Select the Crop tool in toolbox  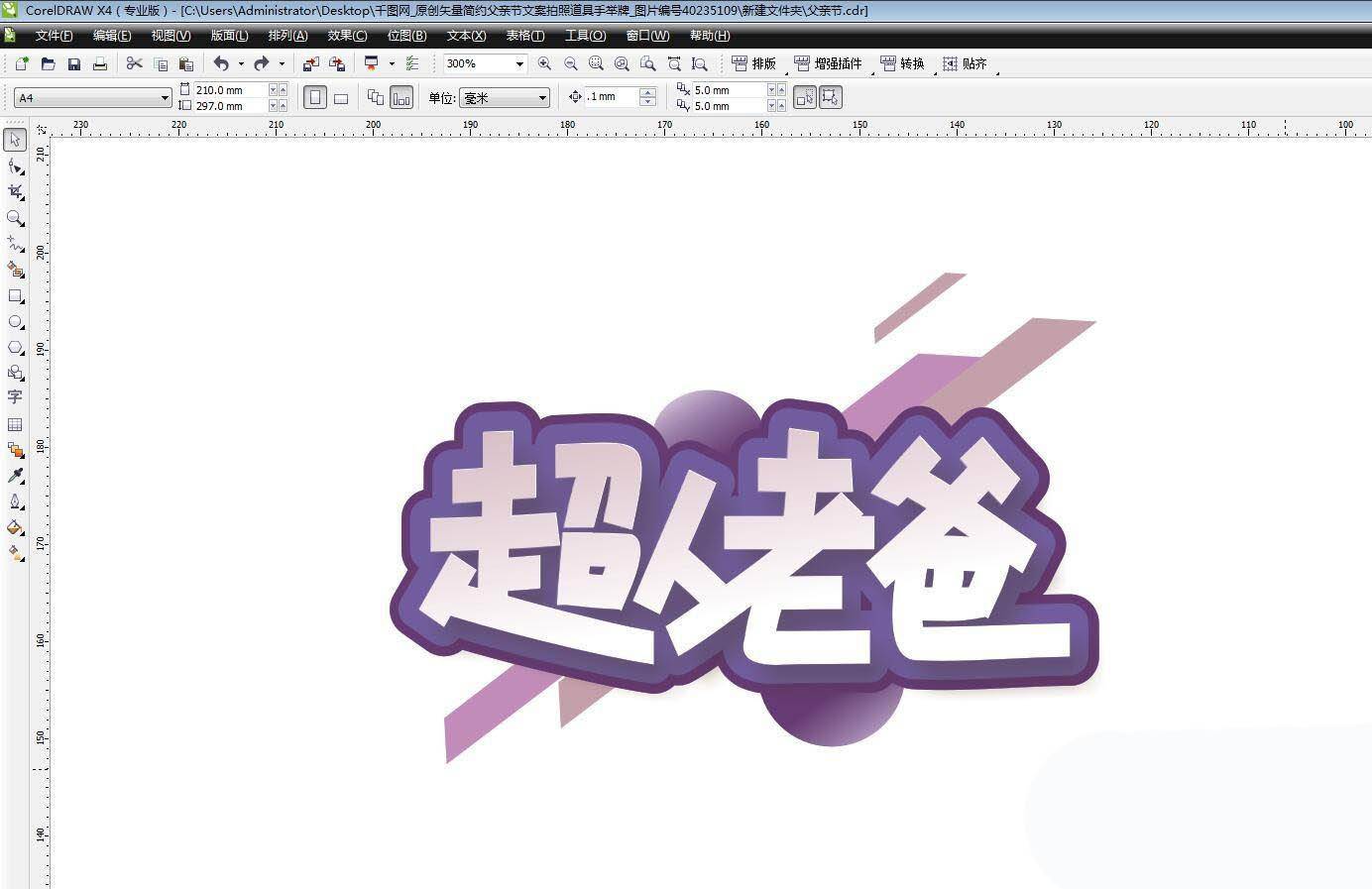tap(15, 192)
